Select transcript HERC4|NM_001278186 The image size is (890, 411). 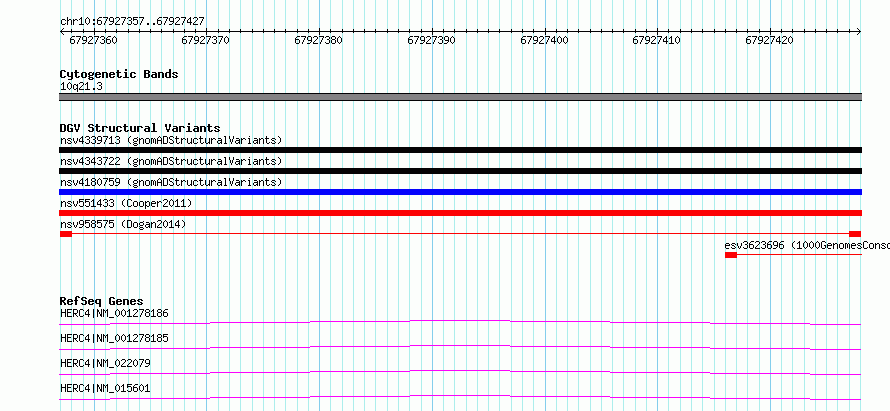[114, 313]
